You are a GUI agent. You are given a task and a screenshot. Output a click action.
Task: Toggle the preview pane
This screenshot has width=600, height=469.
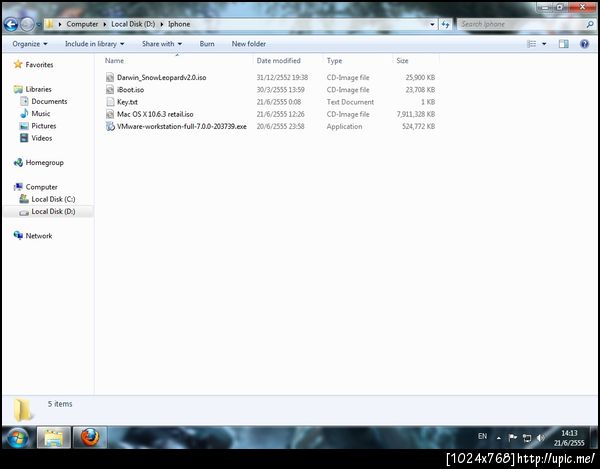[563, 44]
